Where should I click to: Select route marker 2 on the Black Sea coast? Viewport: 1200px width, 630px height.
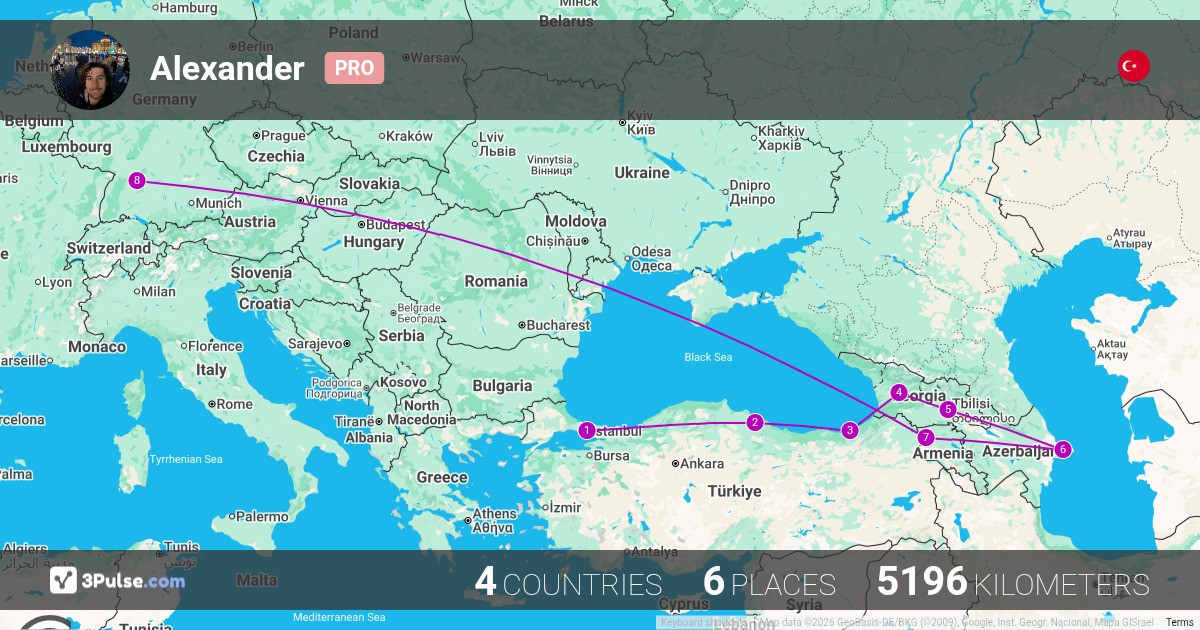coord(755,423)
